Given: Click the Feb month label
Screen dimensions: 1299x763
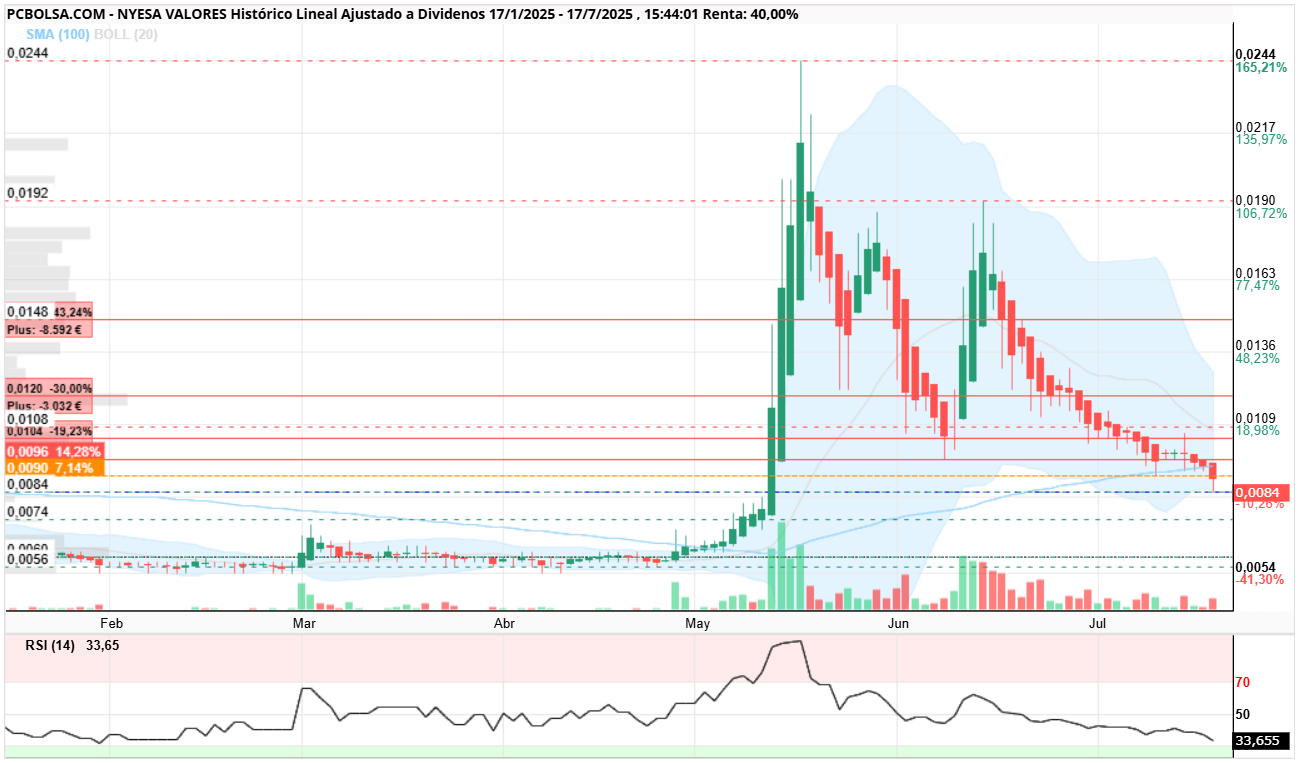Looking at the screenshot, I should coord(111,624).
